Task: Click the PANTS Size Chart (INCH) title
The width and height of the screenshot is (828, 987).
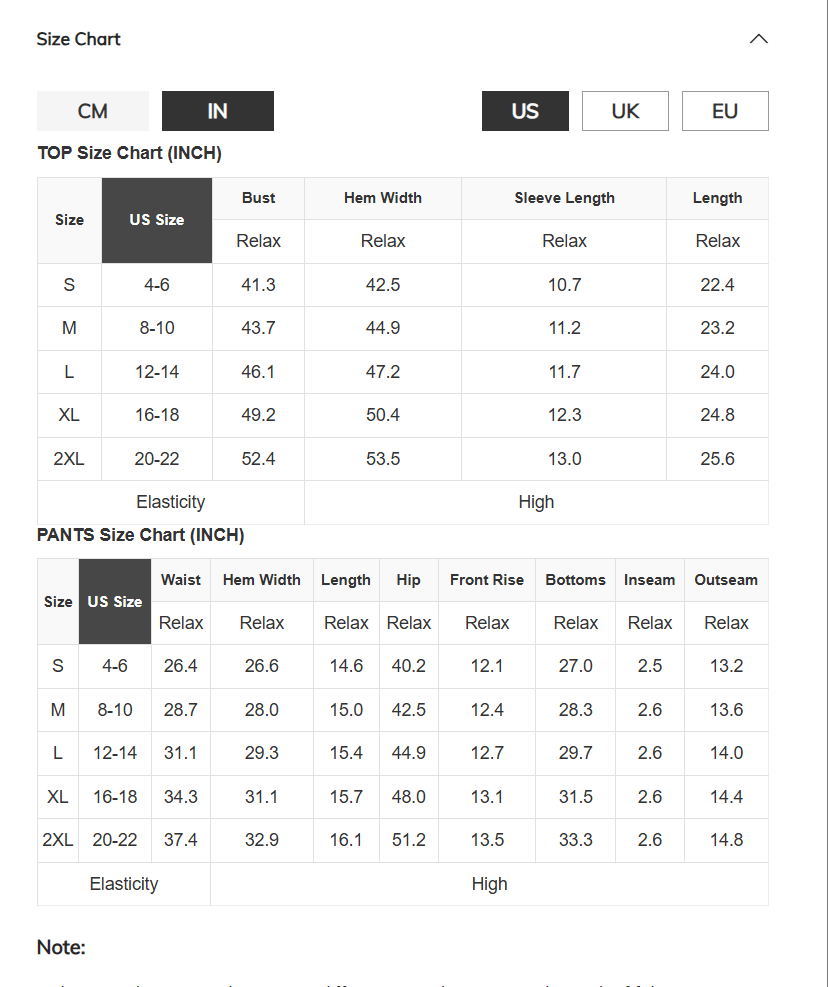Action: 140,535
